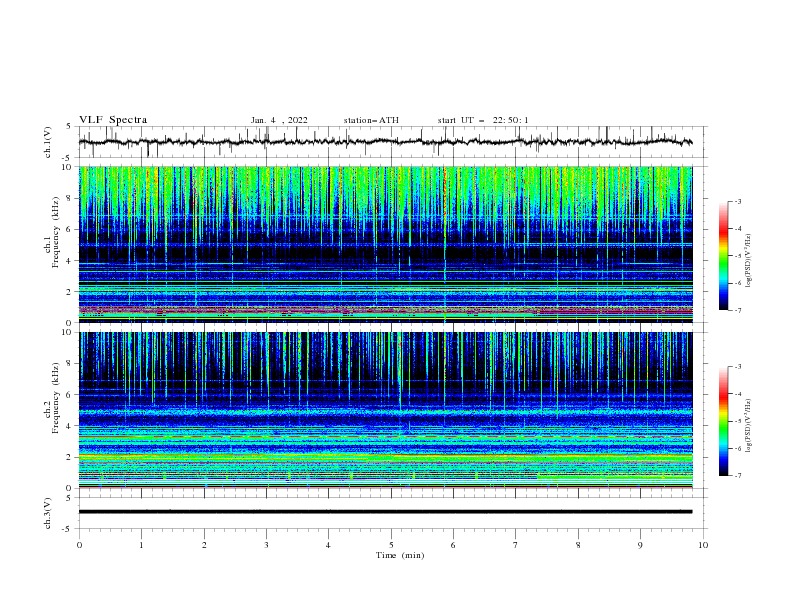Click the "-7" label on lower colorbar
792x612 pixels.
(737, 475)
